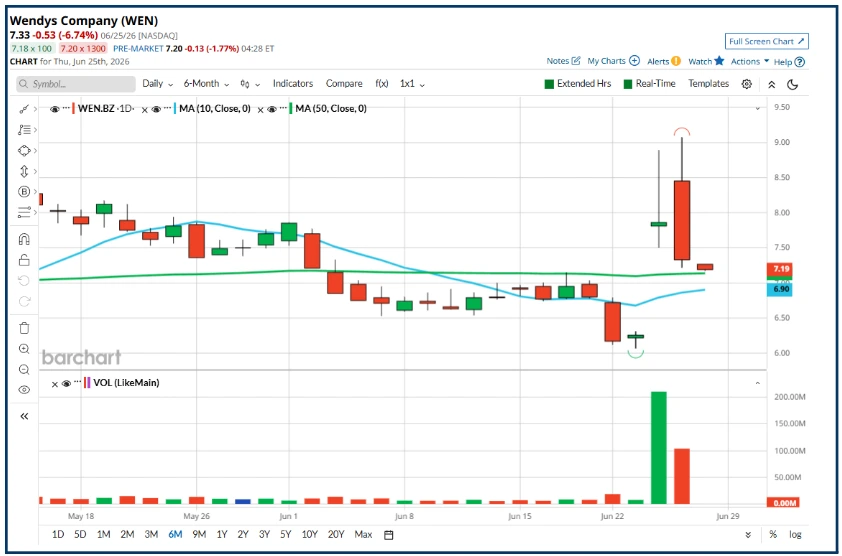Toggle visibility eye for WEN.BZ series
The width and height of the screenshot is (842, 556).
pos(54,109)
